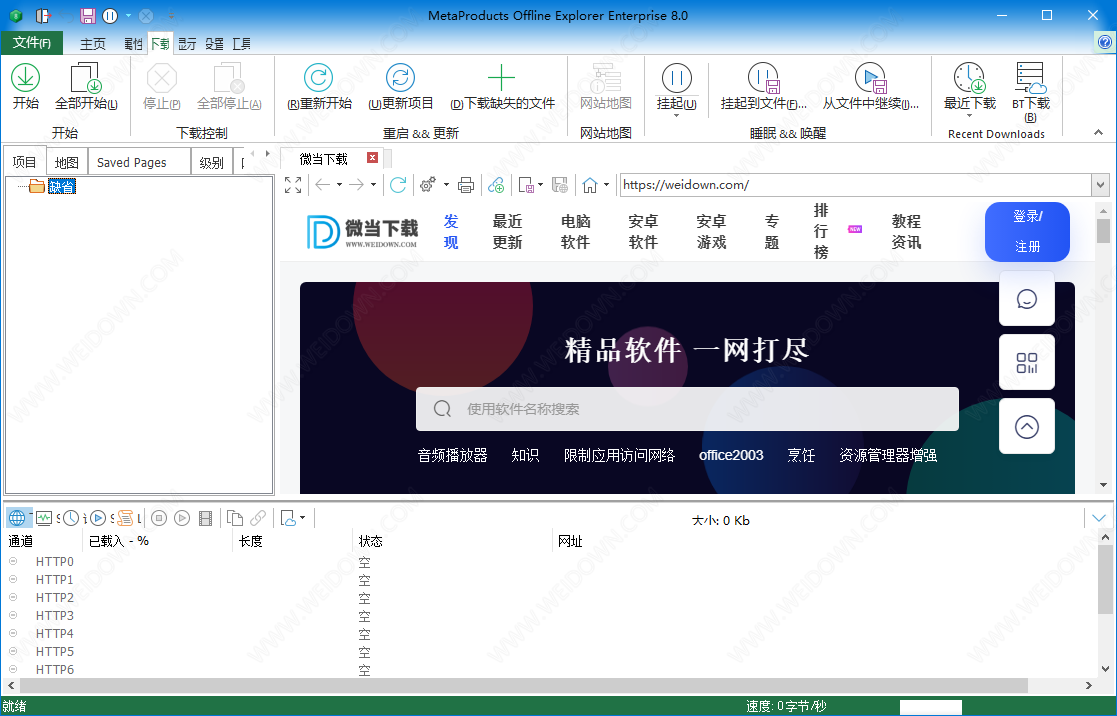Viewport: 1117px width, 716px height.
Task: Click 从文件中继续 resume from file icon
Action: pos(871,78)
